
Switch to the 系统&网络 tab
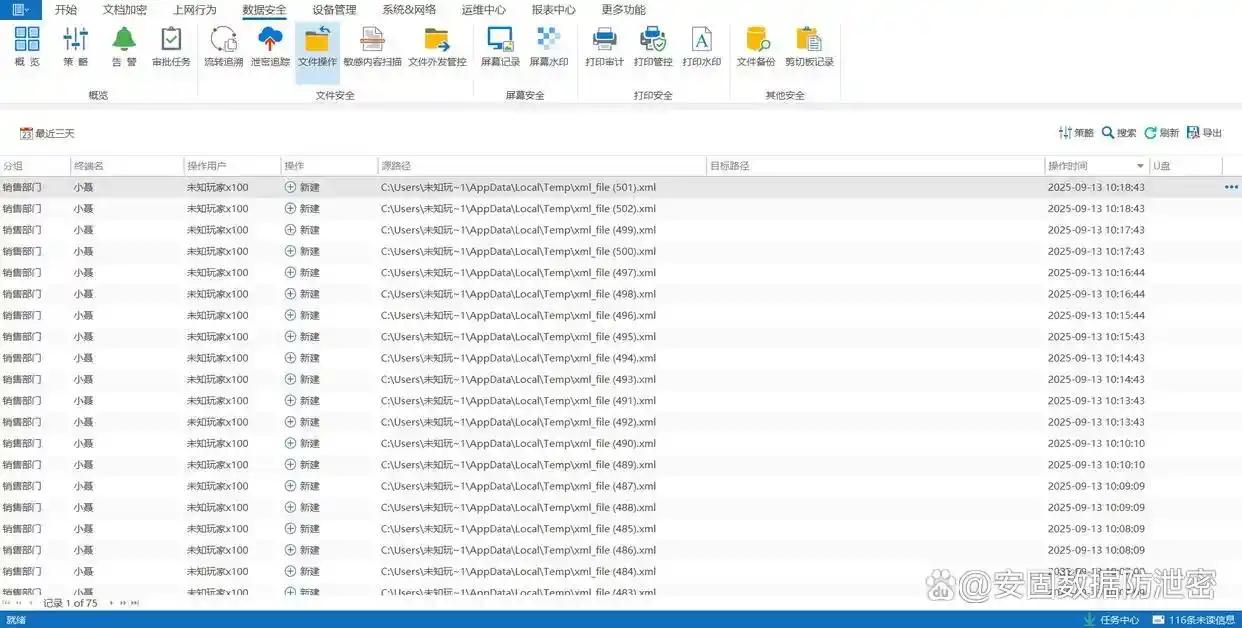pyautogui.click(x=409, y=10)
